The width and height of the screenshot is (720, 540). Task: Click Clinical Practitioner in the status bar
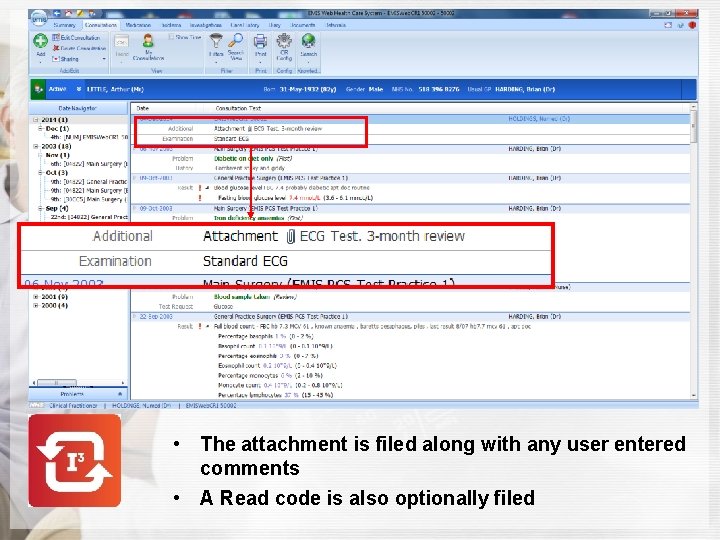pyautogui.click(x=73, y=406)
